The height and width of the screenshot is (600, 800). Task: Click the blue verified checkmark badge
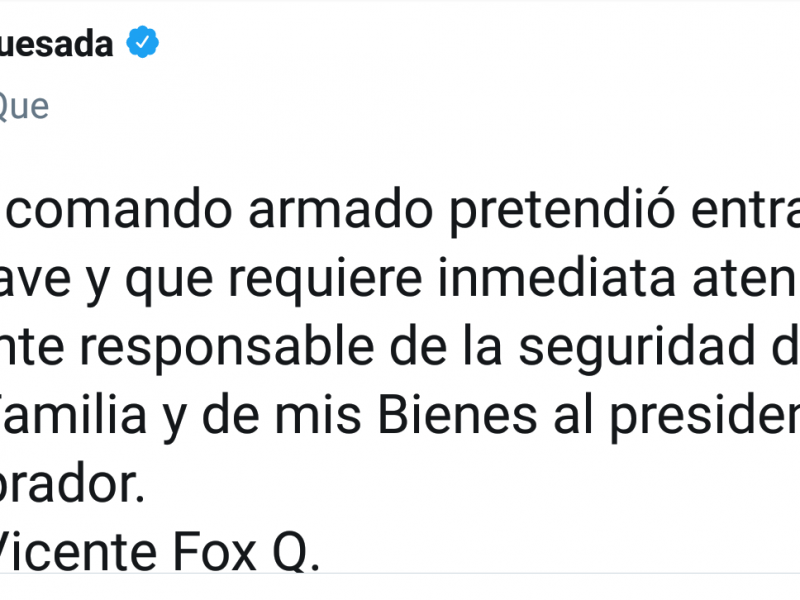(142, 42)
